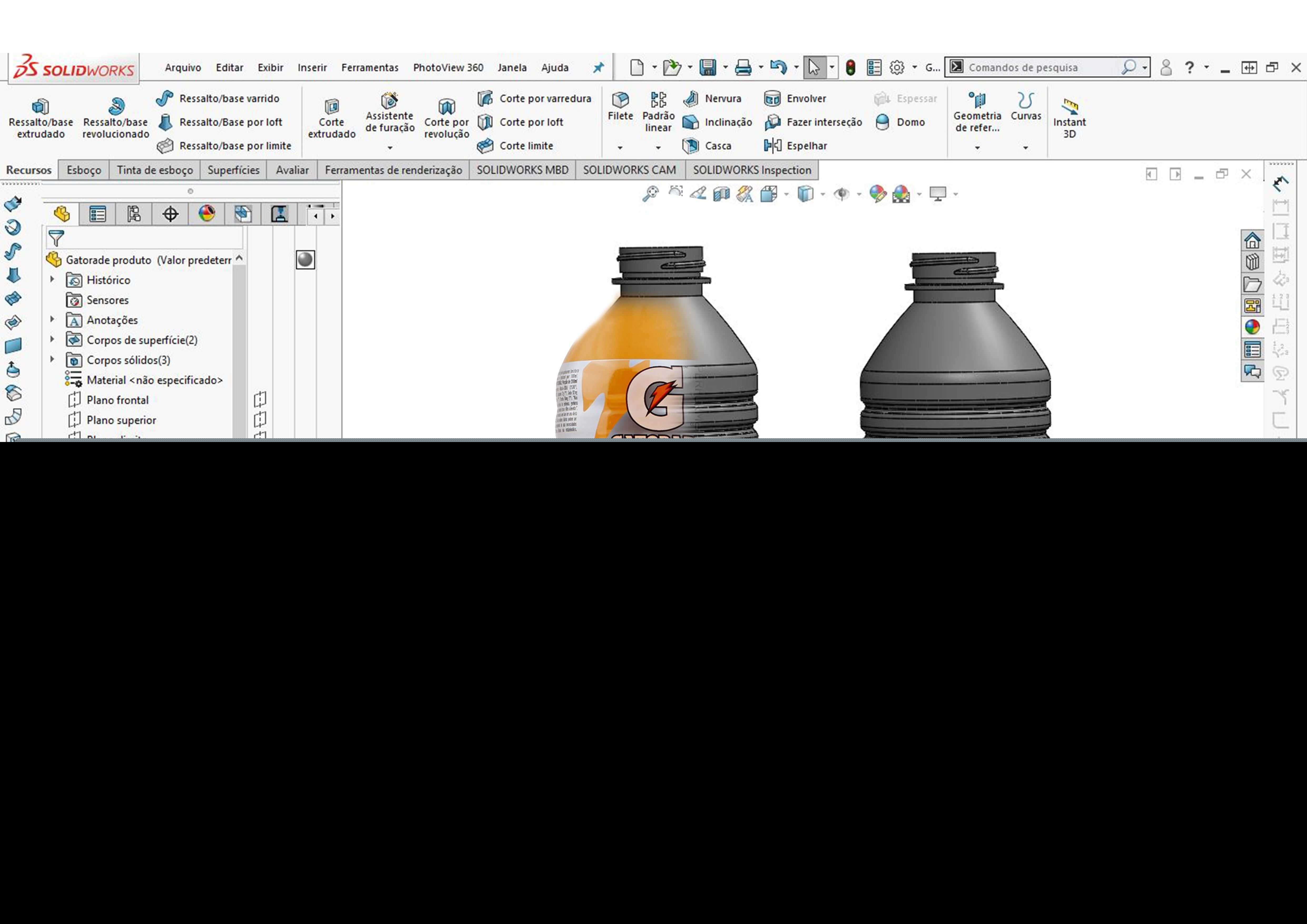Switch to the Esboço tab
The height and width of the screenshot is (924, 1307).
pos(84,170)
